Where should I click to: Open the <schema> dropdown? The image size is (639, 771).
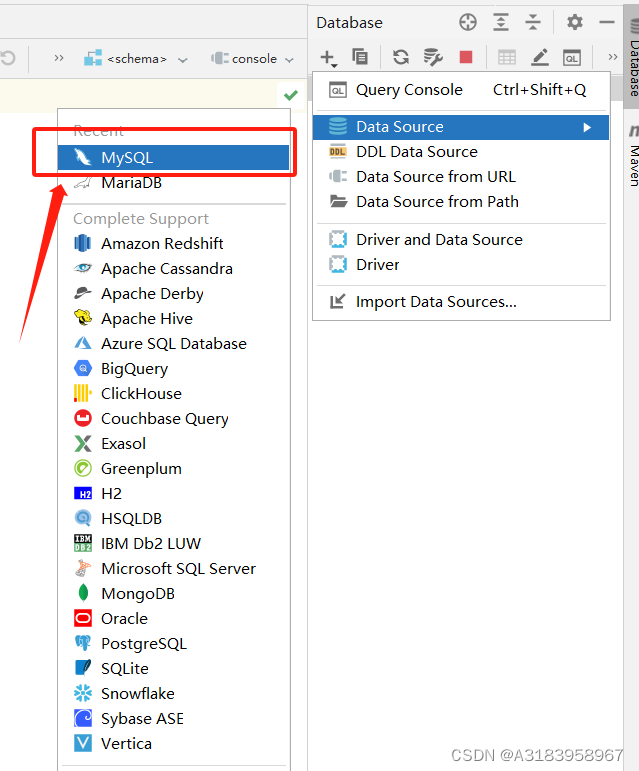tap(136, 59)
